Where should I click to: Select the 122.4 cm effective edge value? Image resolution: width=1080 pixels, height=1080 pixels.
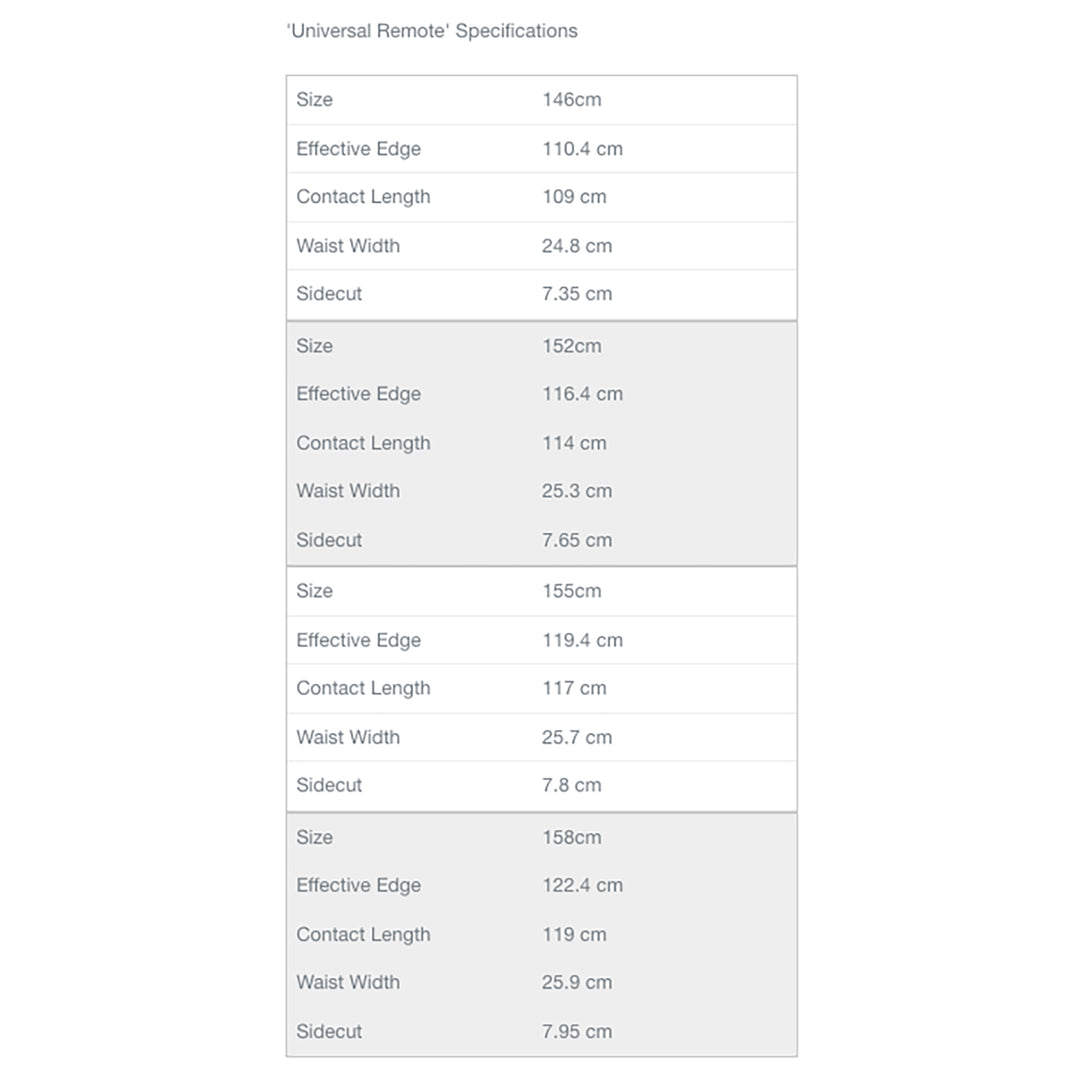582,885
